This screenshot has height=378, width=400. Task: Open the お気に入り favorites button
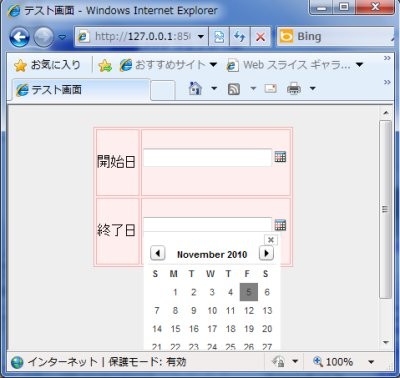click(47, 65)
